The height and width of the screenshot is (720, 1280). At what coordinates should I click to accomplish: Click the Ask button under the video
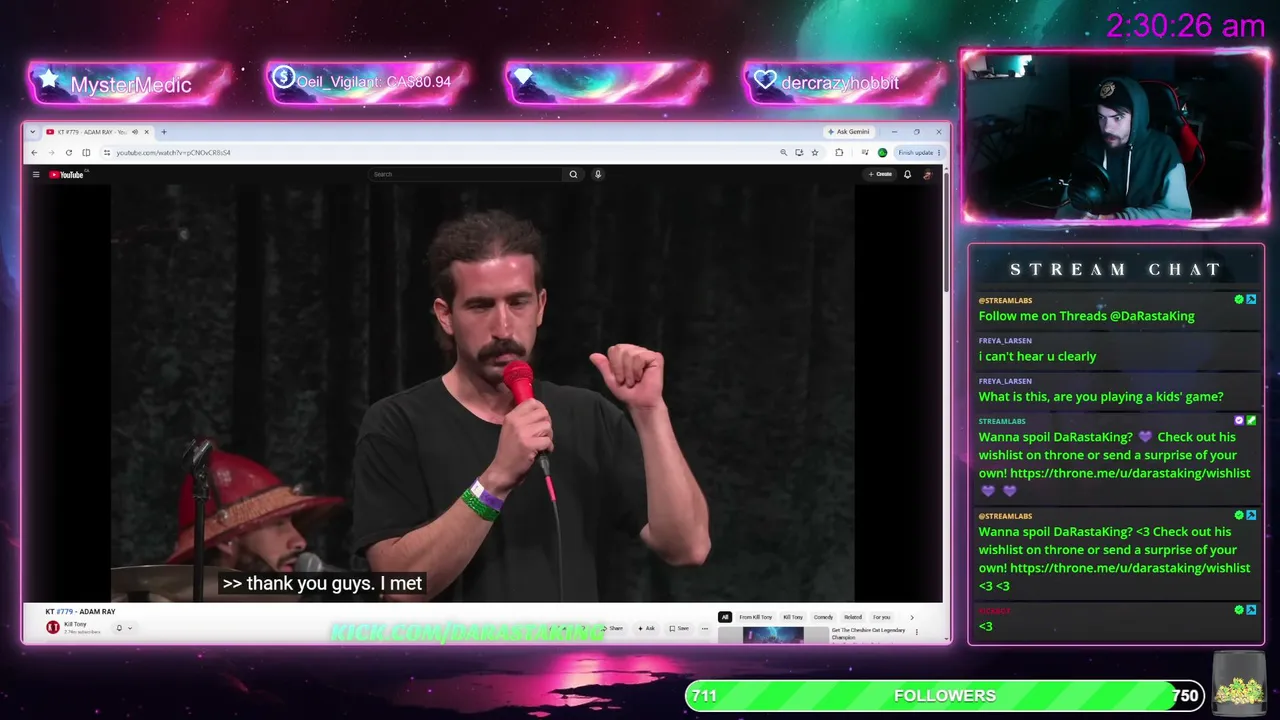[x=646, y=628]
